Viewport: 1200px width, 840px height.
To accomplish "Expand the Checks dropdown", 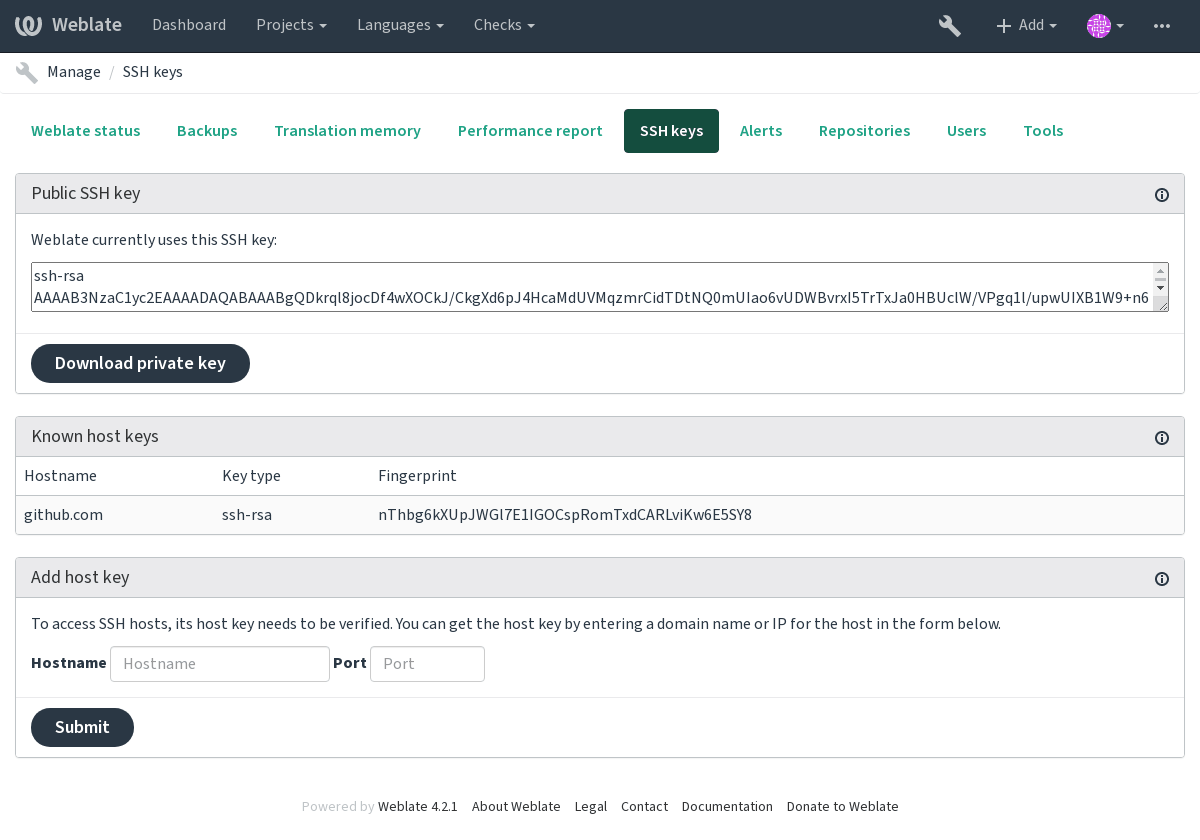I will point(504,25).
